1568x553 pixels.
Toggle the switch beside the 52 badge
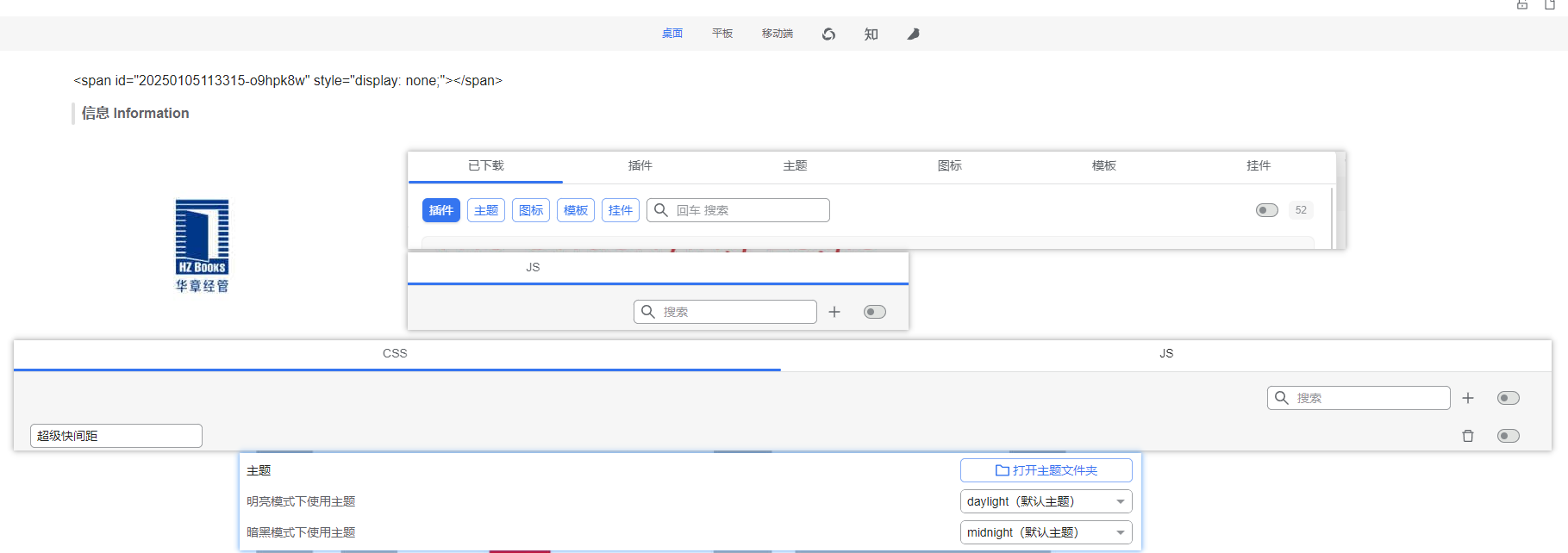(x=1267, y=210)
